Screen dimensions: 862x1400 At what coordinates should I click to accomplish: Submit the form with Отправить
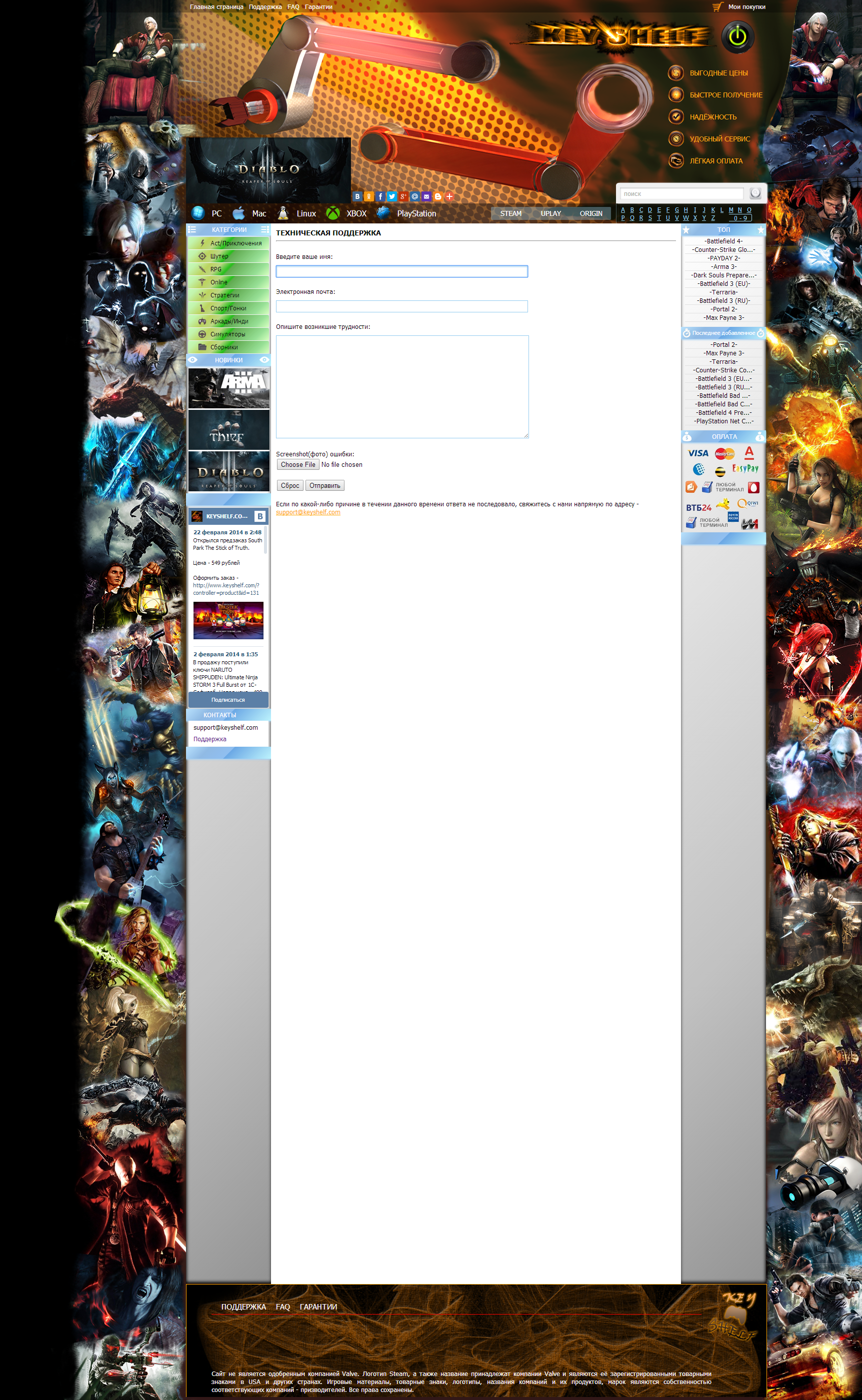(325, 485)
